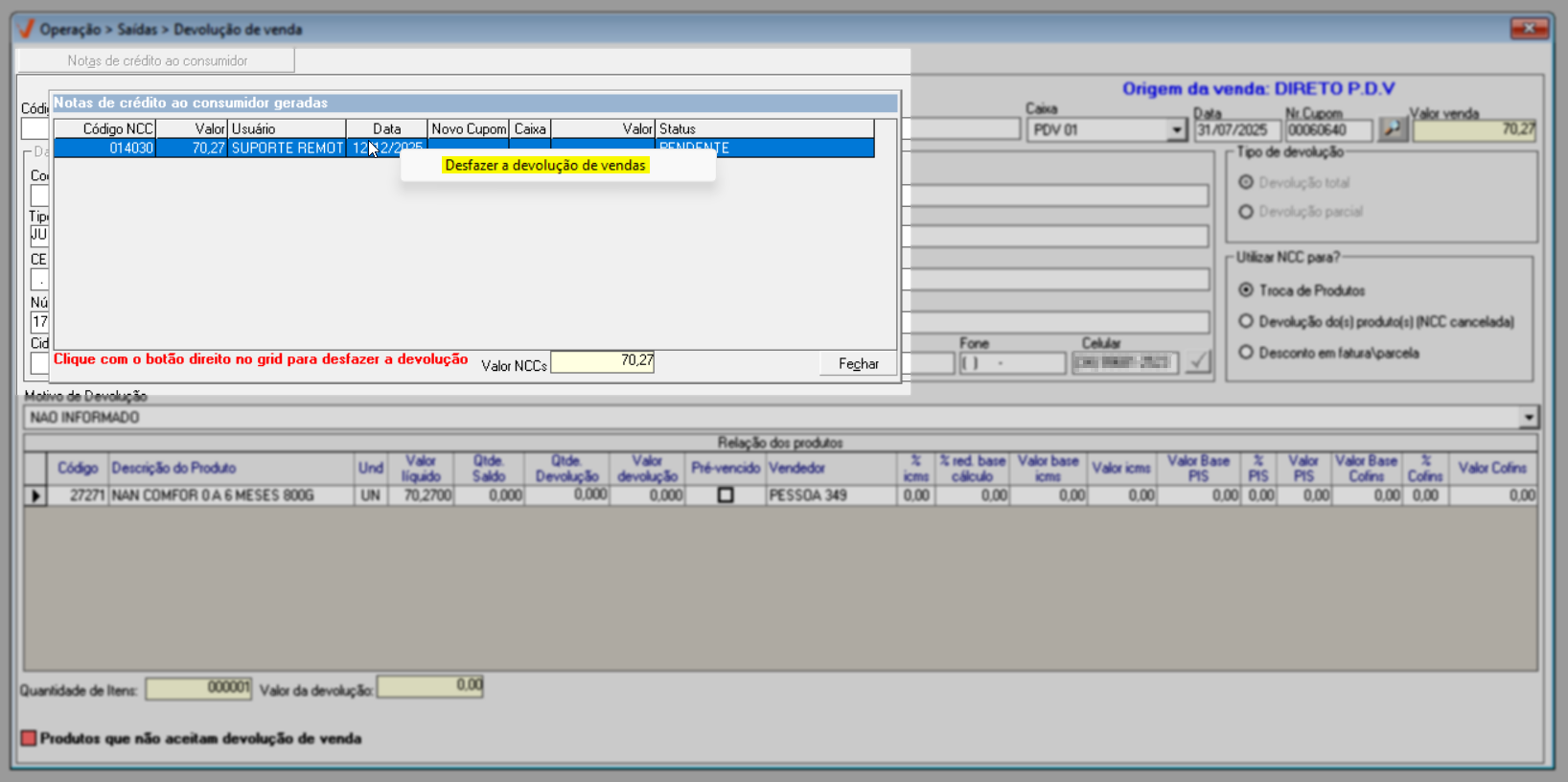This screenshot has height=782, width=1568.
Task: Select NCC code 014030 in the grid
Action: click(x=105, y=148)
